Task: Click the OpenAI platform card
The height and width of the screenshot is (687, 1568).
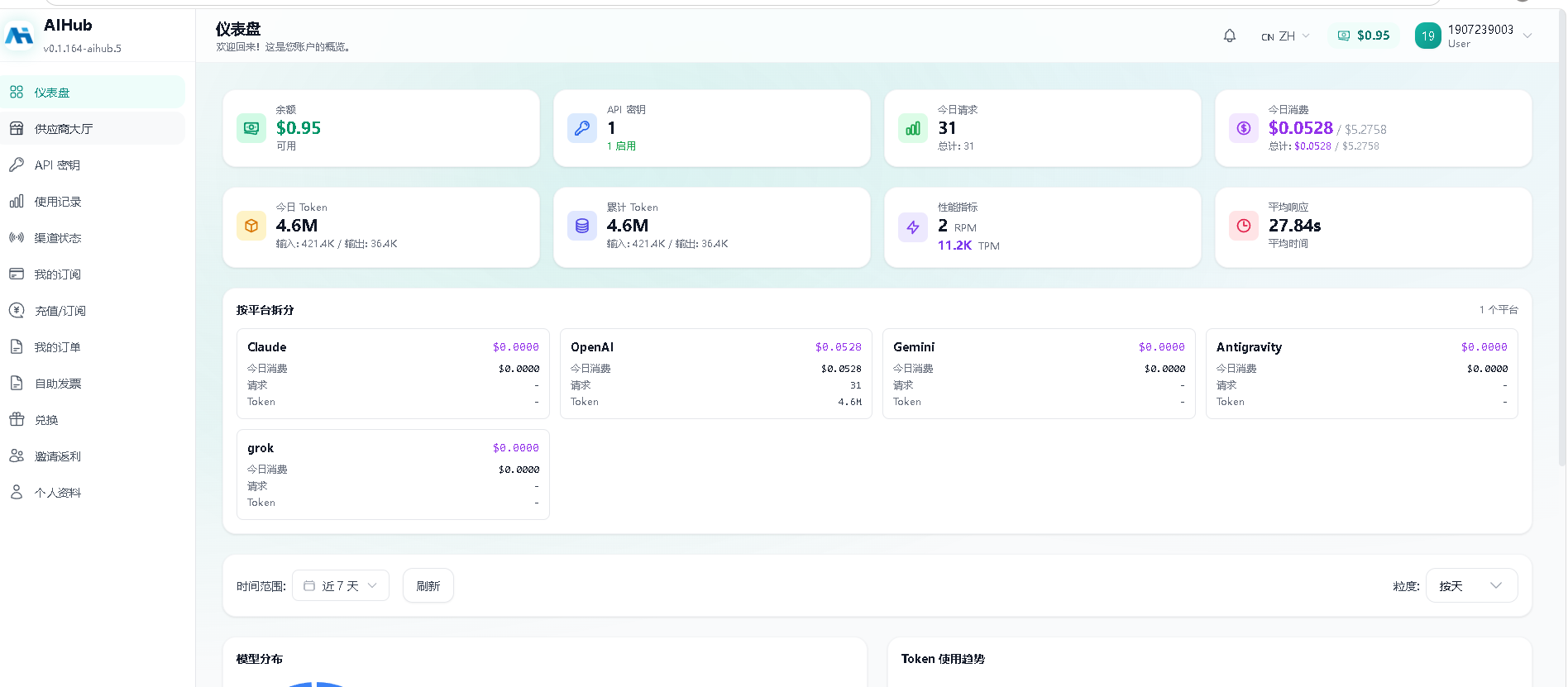Action: [716, 374]
